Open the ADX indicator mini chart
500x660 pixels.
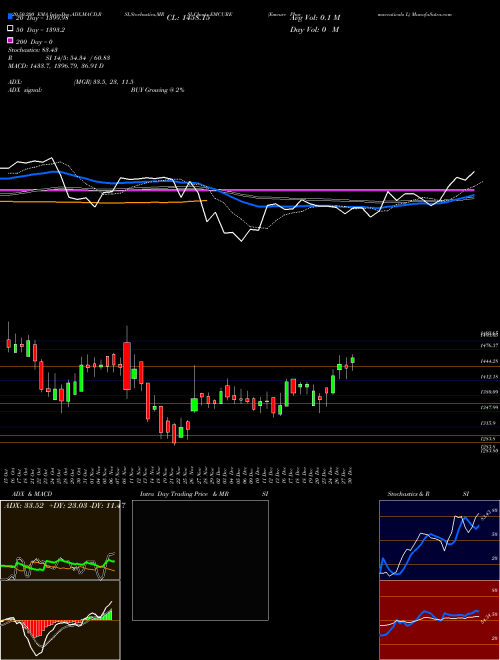point(60,540)
